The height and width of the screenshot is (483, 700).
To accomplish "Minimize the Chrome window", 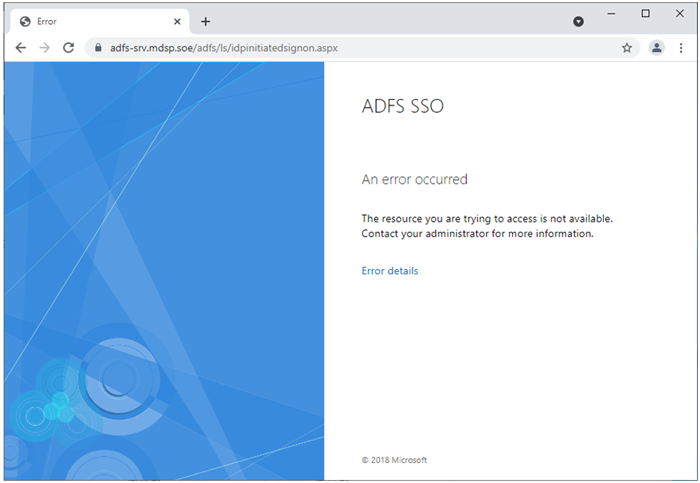I will point(611,14).
